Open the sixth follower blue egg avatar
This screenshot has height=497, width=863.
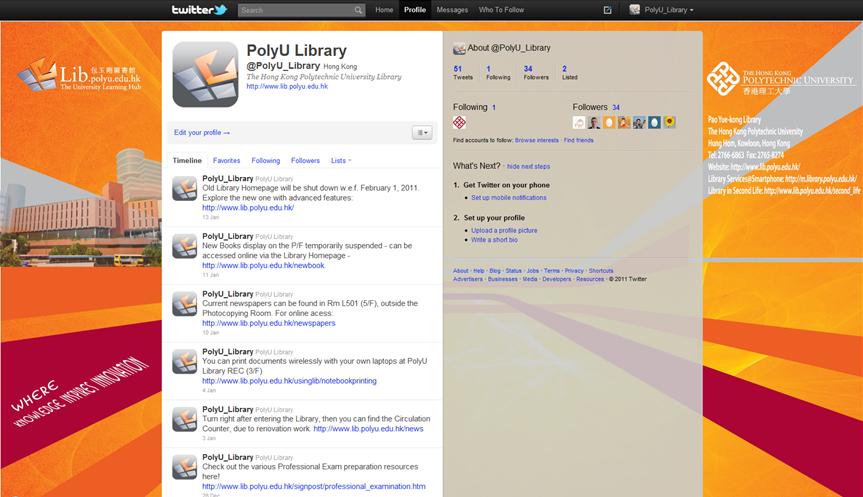pos(654,122)
